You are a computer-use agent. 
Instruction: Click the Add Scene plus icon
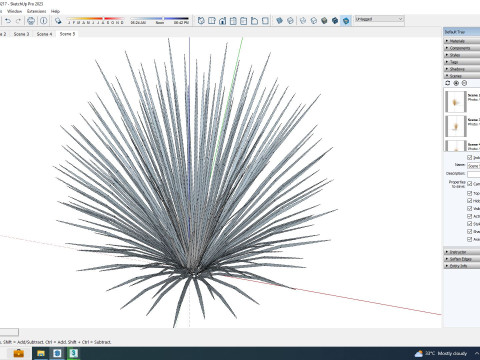[456, 83]
